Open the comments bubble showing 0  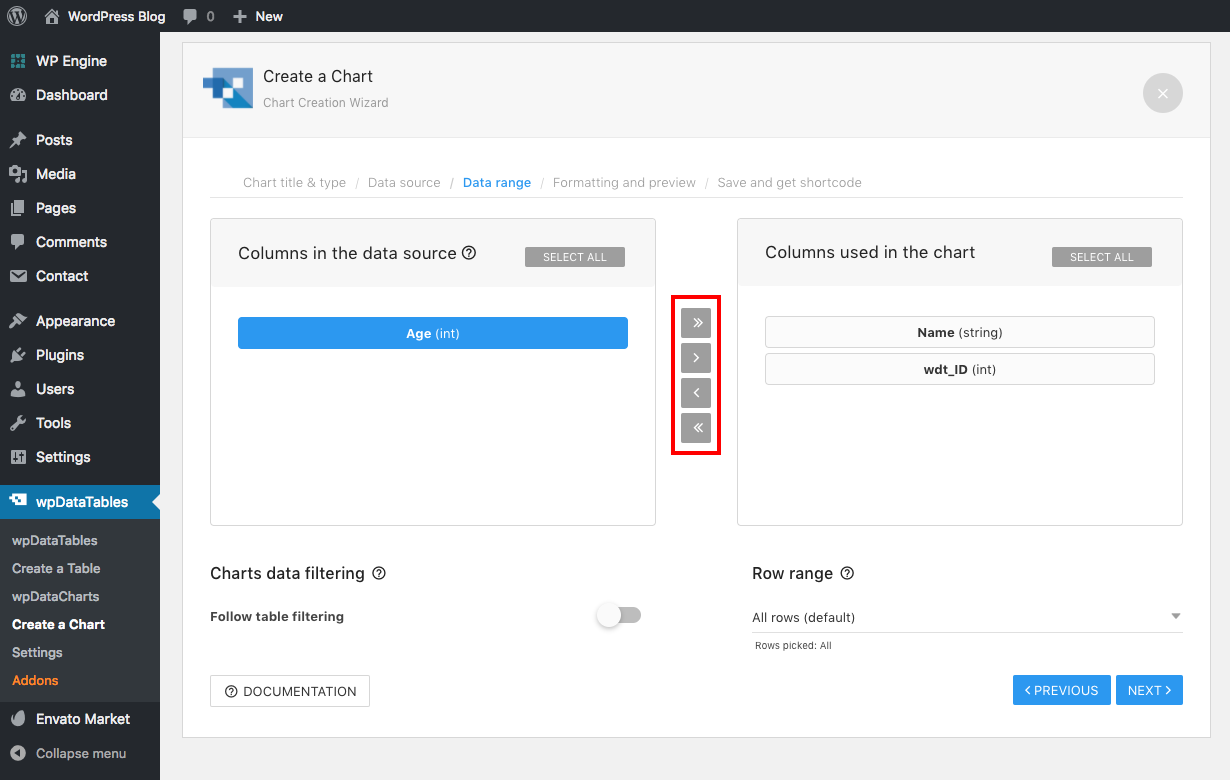[198, 16]
